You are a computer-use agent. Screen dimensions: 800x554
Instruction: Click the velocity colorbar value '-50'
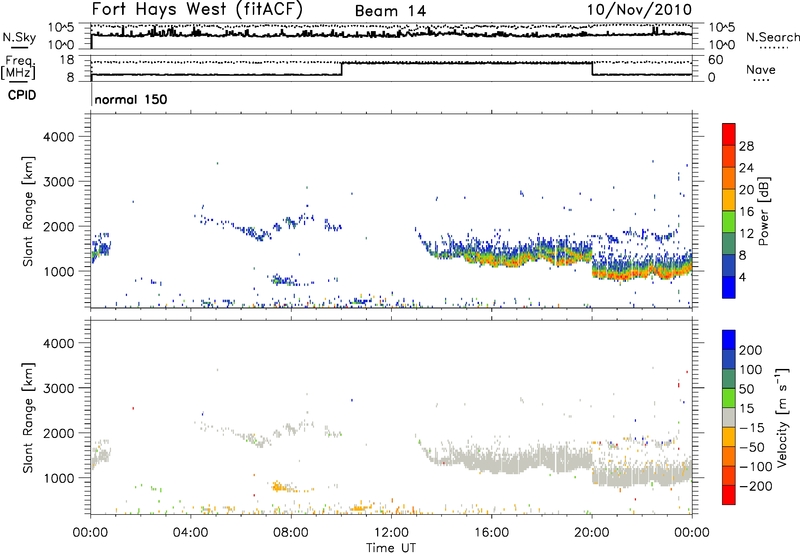(752, 447)
